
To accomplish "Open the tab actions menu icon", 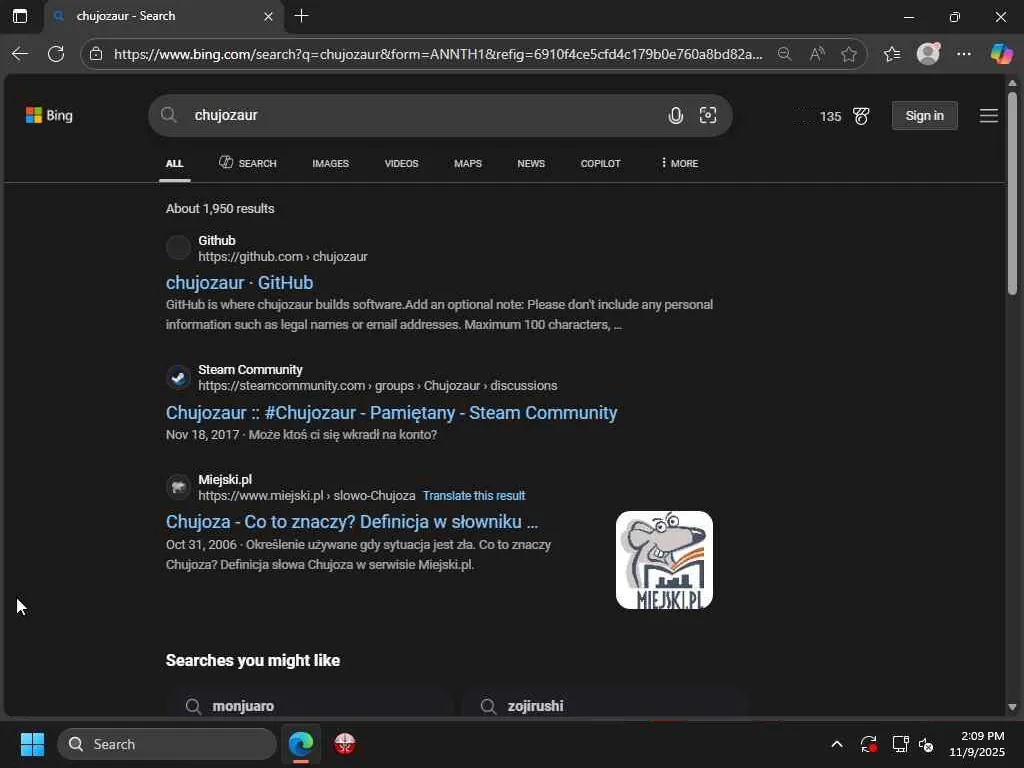I will coord(20,16).
